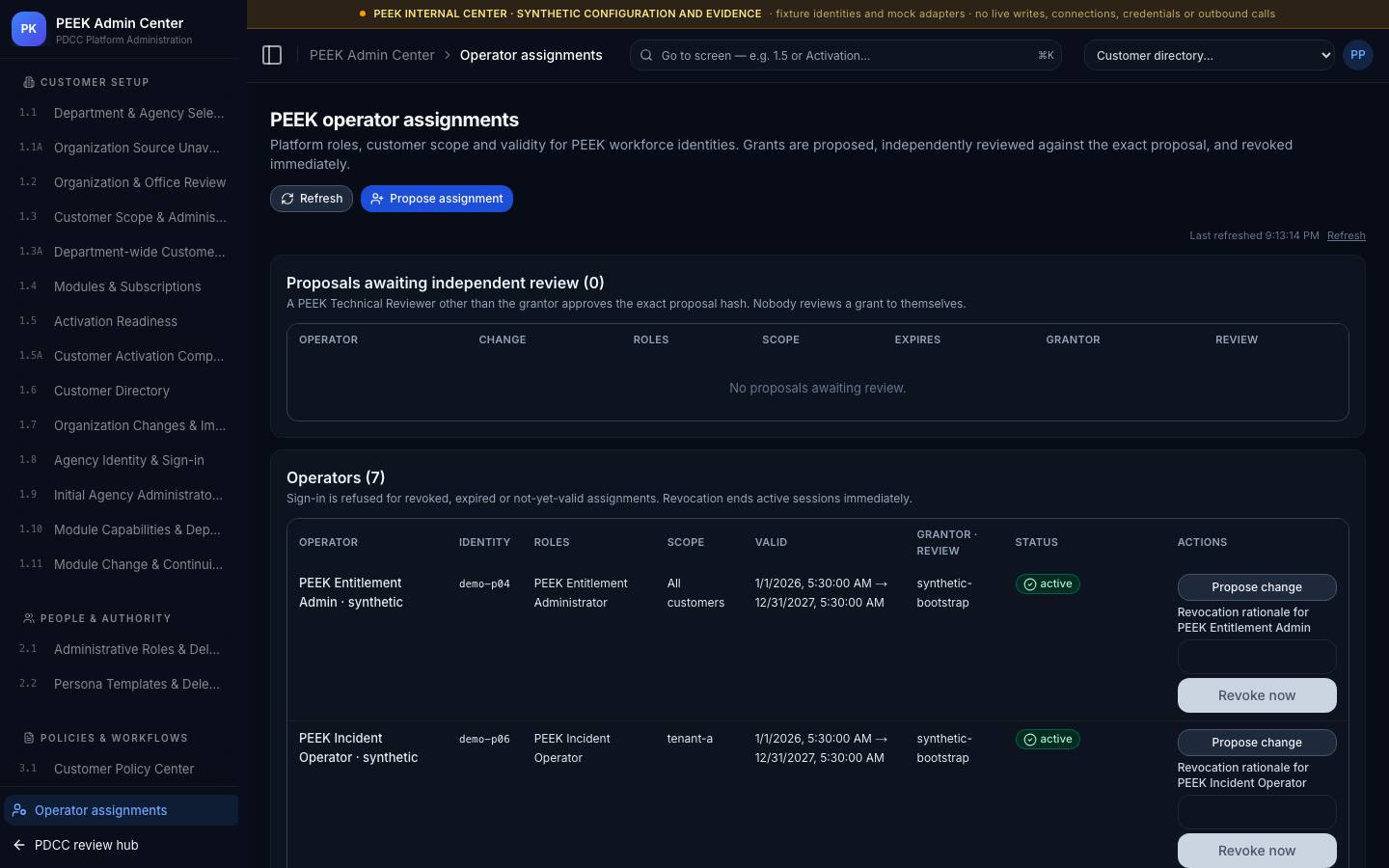Image resolution: width=1389 pixels, height=868 pixels.
Task: Go to Customer Directory in sidebar
Action: point(122,391)
